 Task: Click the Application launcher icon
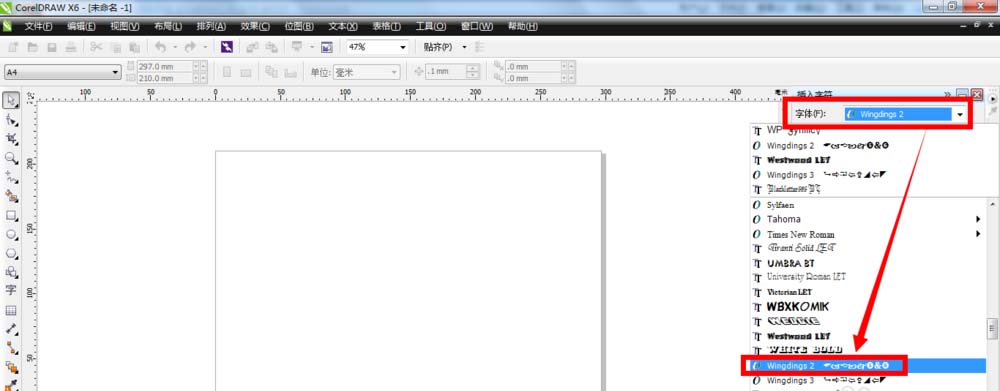click(297, 47)
